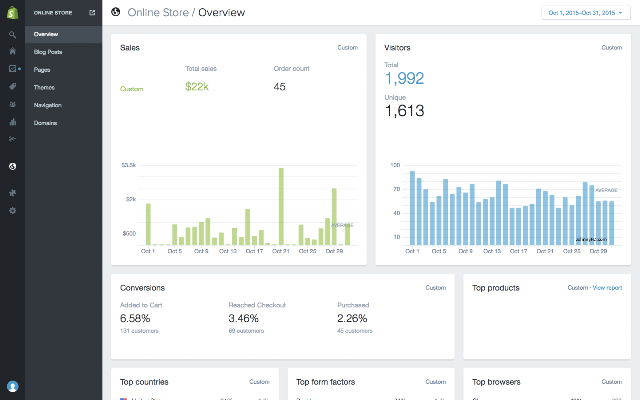
Task: Open Domains in sidebar menu
Action: (x=45, y=123)
